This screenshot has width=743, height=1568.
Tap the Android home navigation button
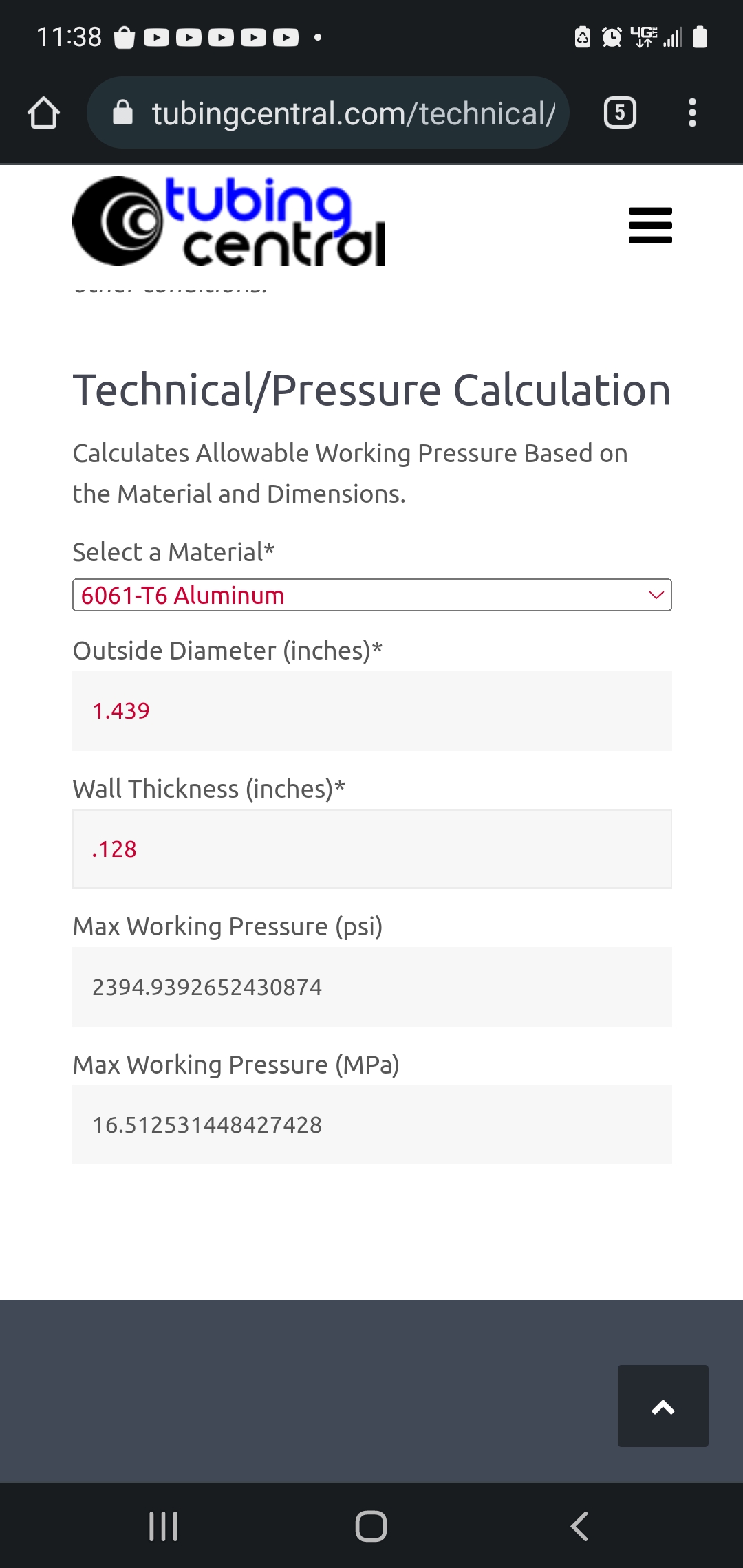[371, 1526]
